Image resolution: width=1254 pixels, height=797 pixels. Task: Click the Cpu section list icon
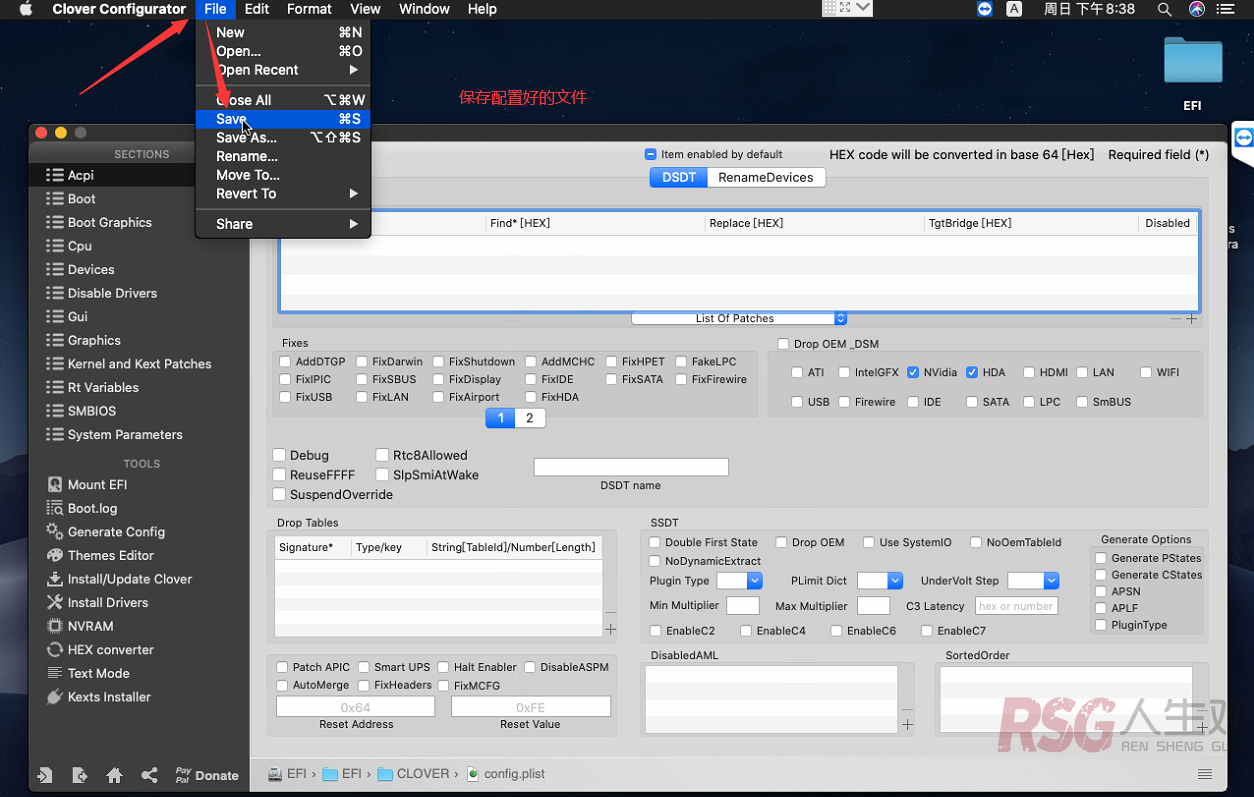(55, 246)
